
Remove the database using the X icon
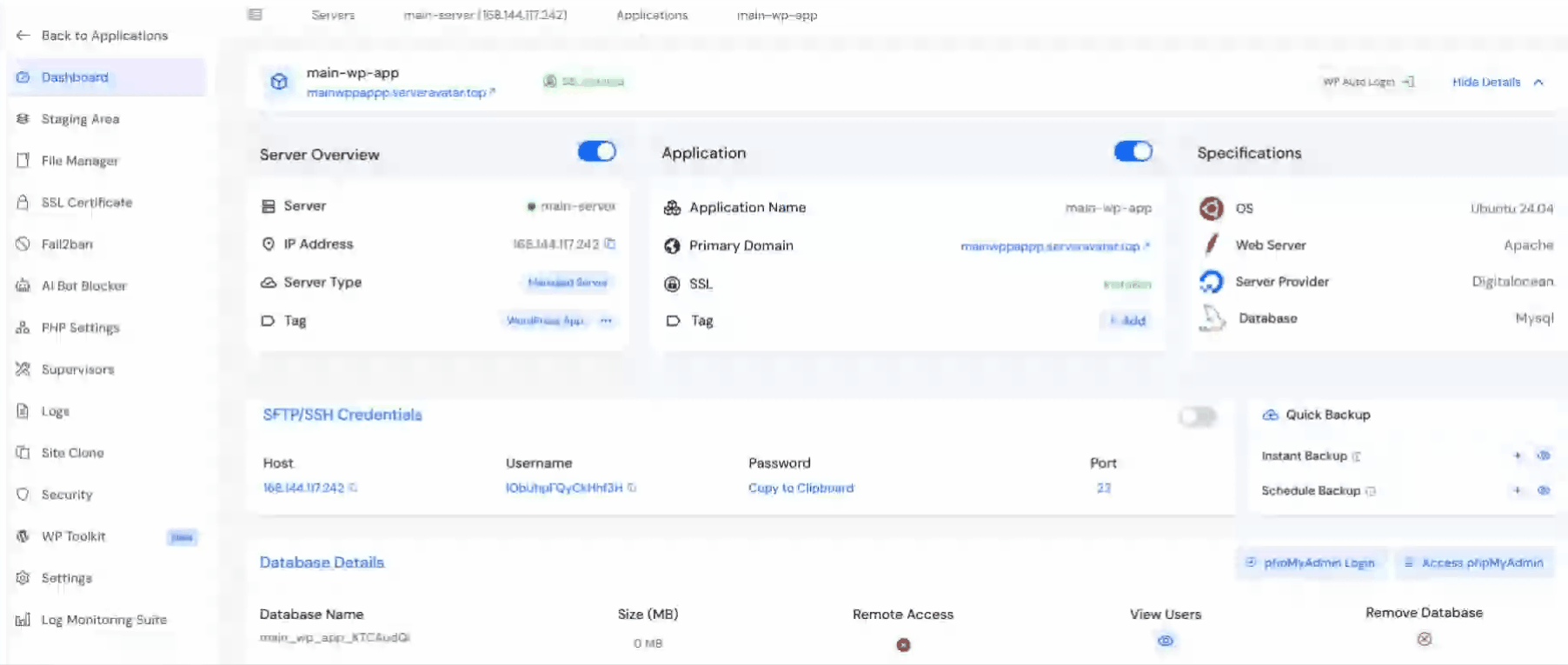(1424, 639)
